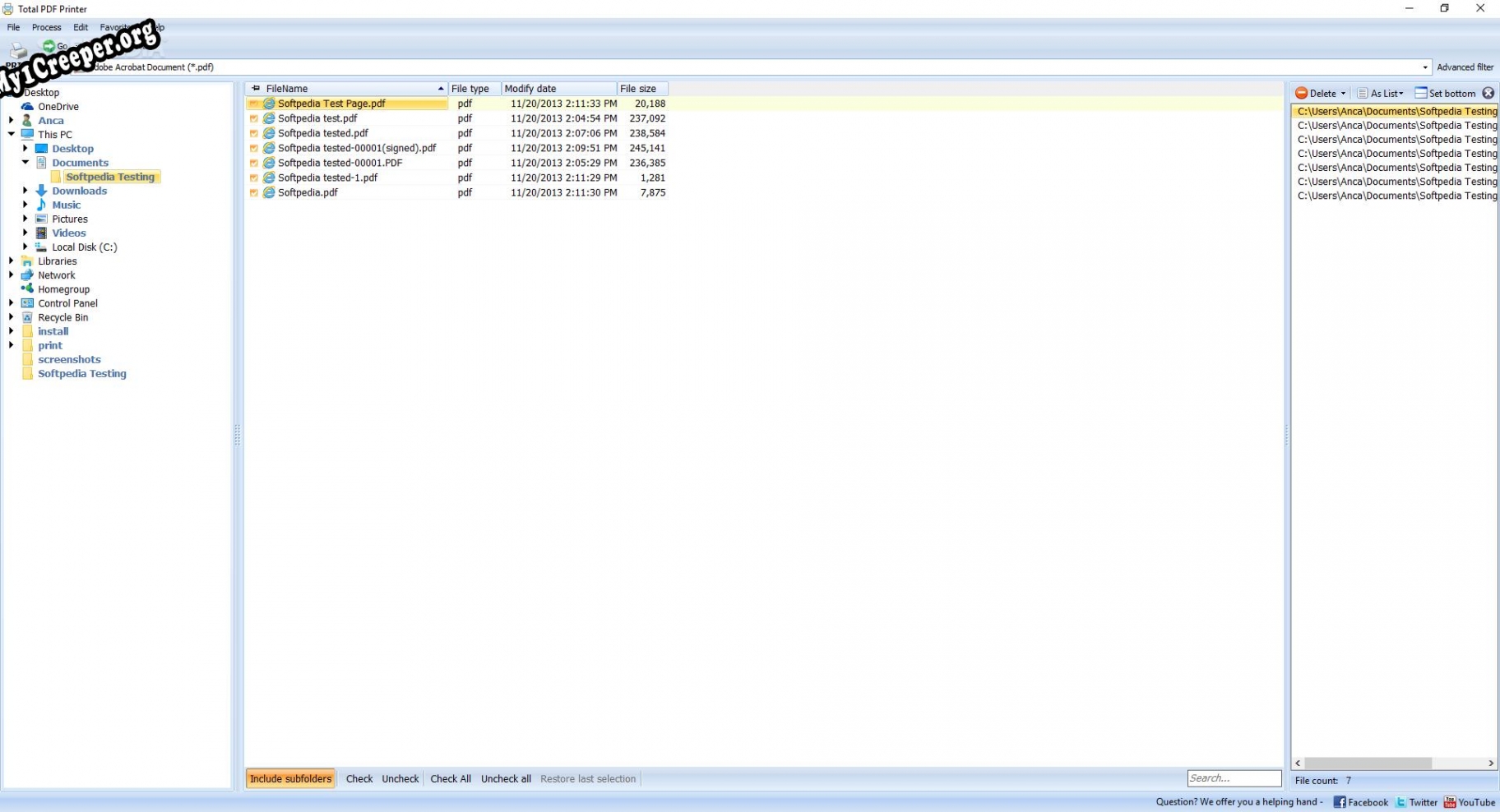Click the Set bottom panel layout icon
1500x812 pixels.
tap(1420, 94)
